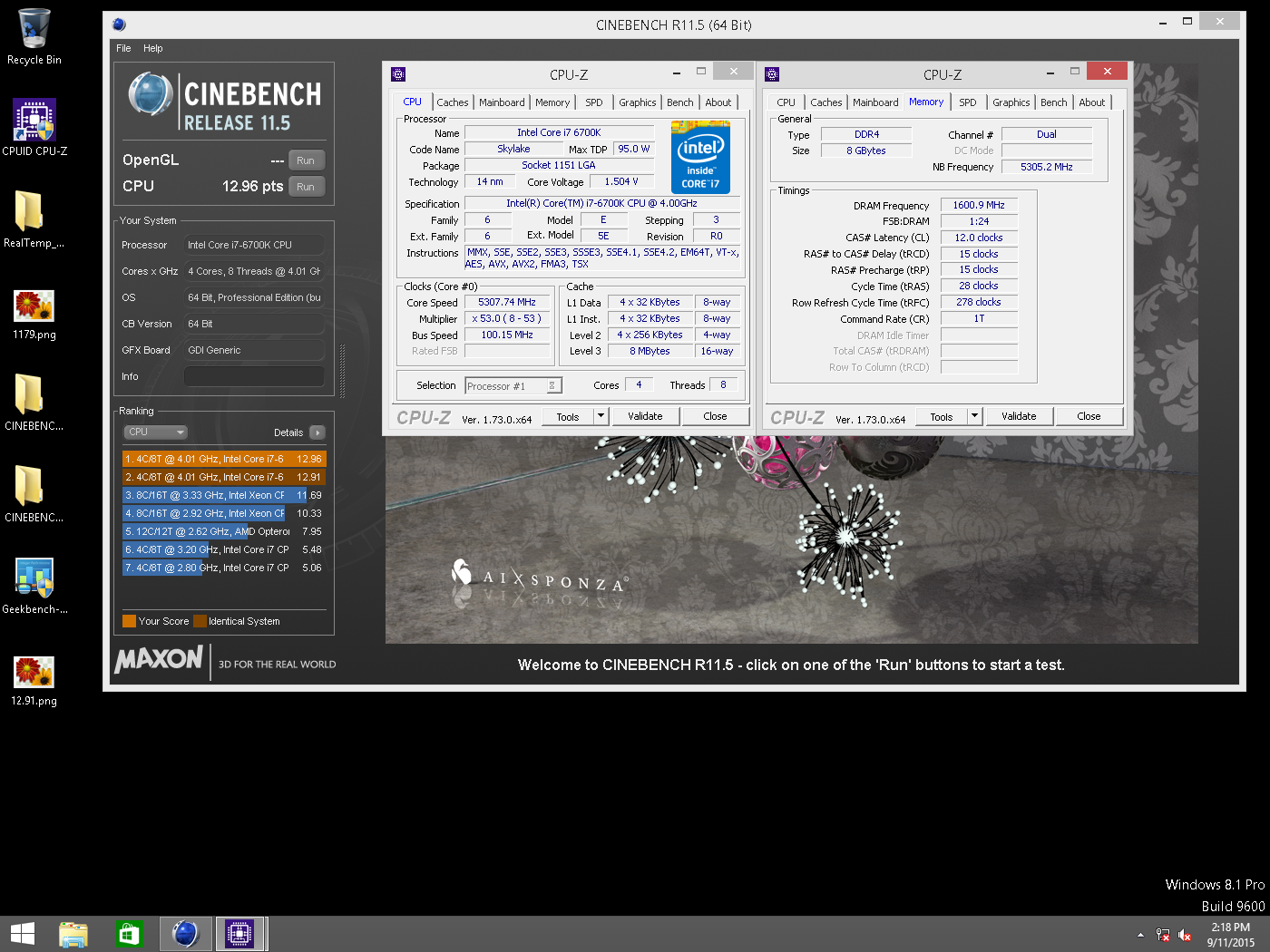Switch to CPU tab in right CPU-Z
Viewport: 1270px width, 952px height.
786,102
